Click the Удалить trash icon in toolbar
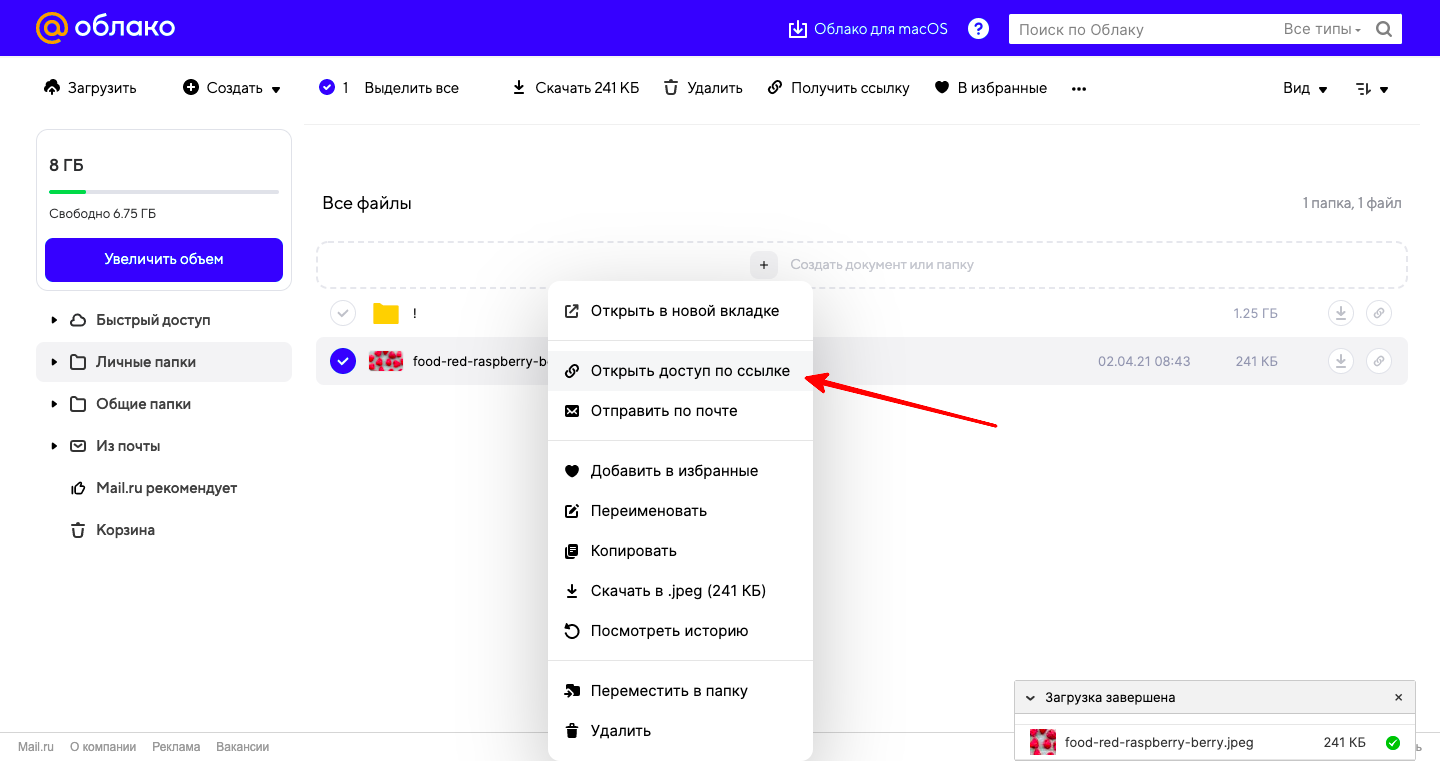1440x761 pixels. (672, 88)
